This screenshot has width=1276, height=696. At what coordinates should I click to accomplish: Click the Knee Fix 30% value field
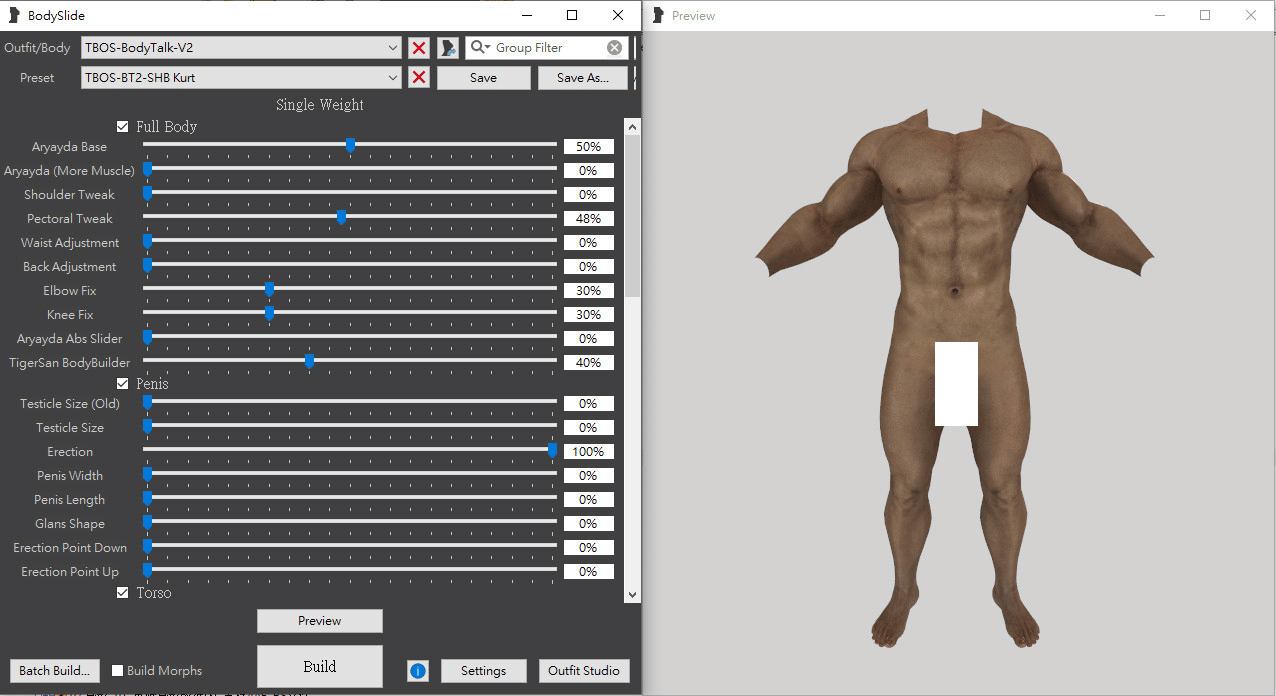click(x=588, y=315)
